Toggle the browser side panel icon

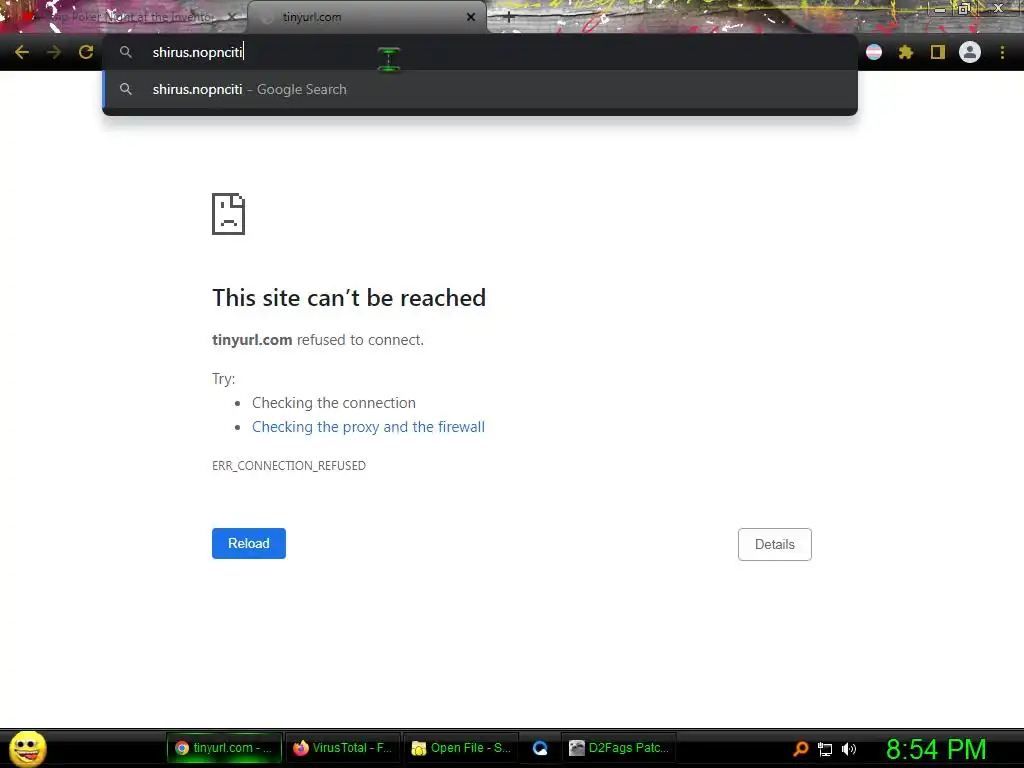coord(938,52)
